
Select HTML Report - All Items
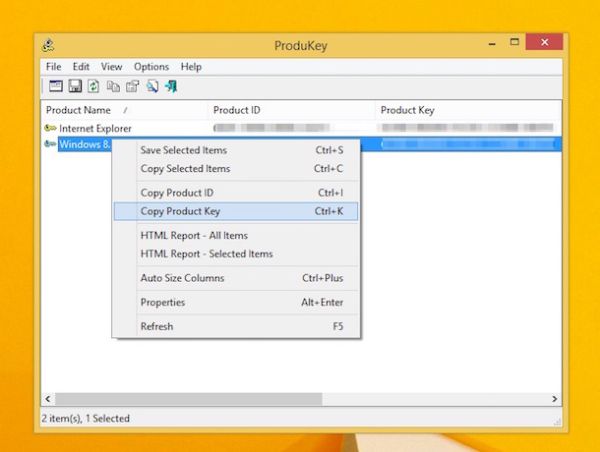194,235
